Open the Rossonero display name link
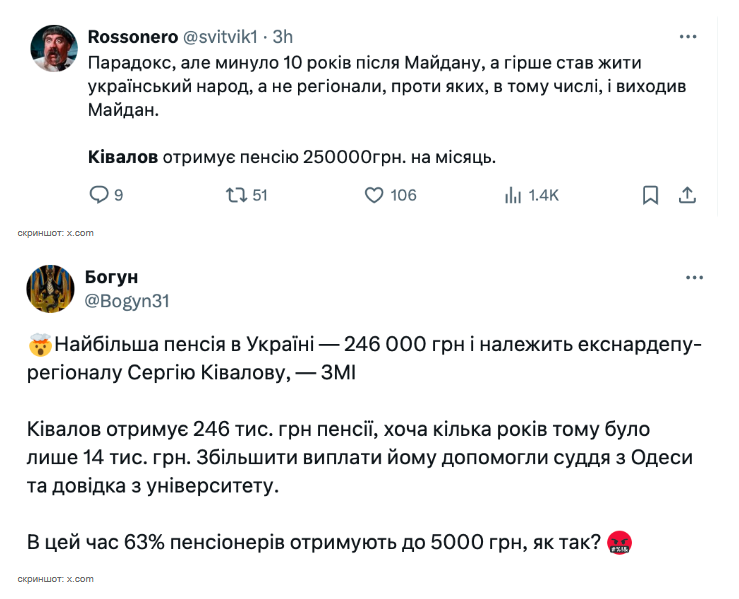The image size is (739, 599). click(x=131, y=37)
